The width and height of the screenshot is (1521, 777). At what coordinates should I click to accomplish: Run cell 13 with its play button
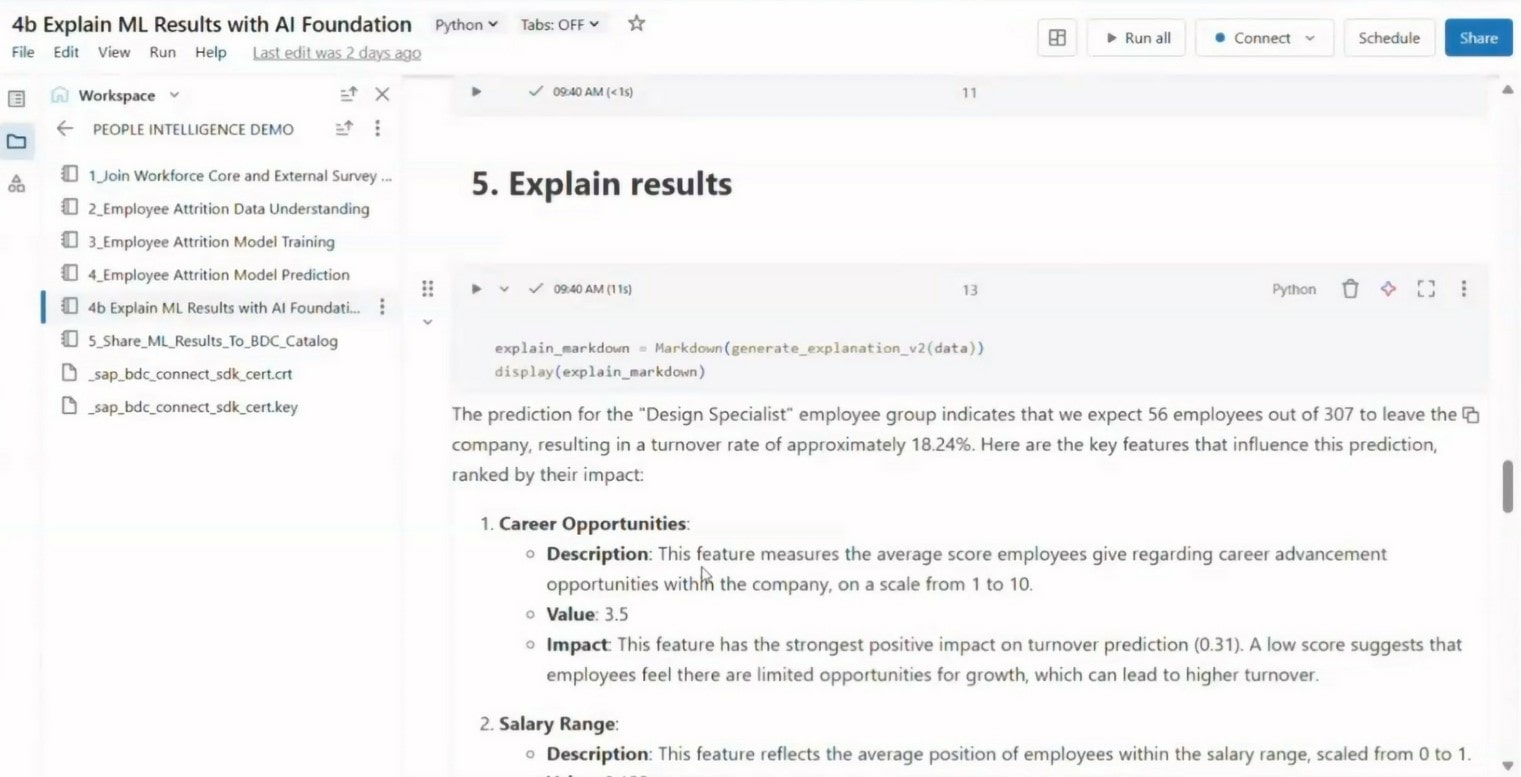click(x=476, y=288)
